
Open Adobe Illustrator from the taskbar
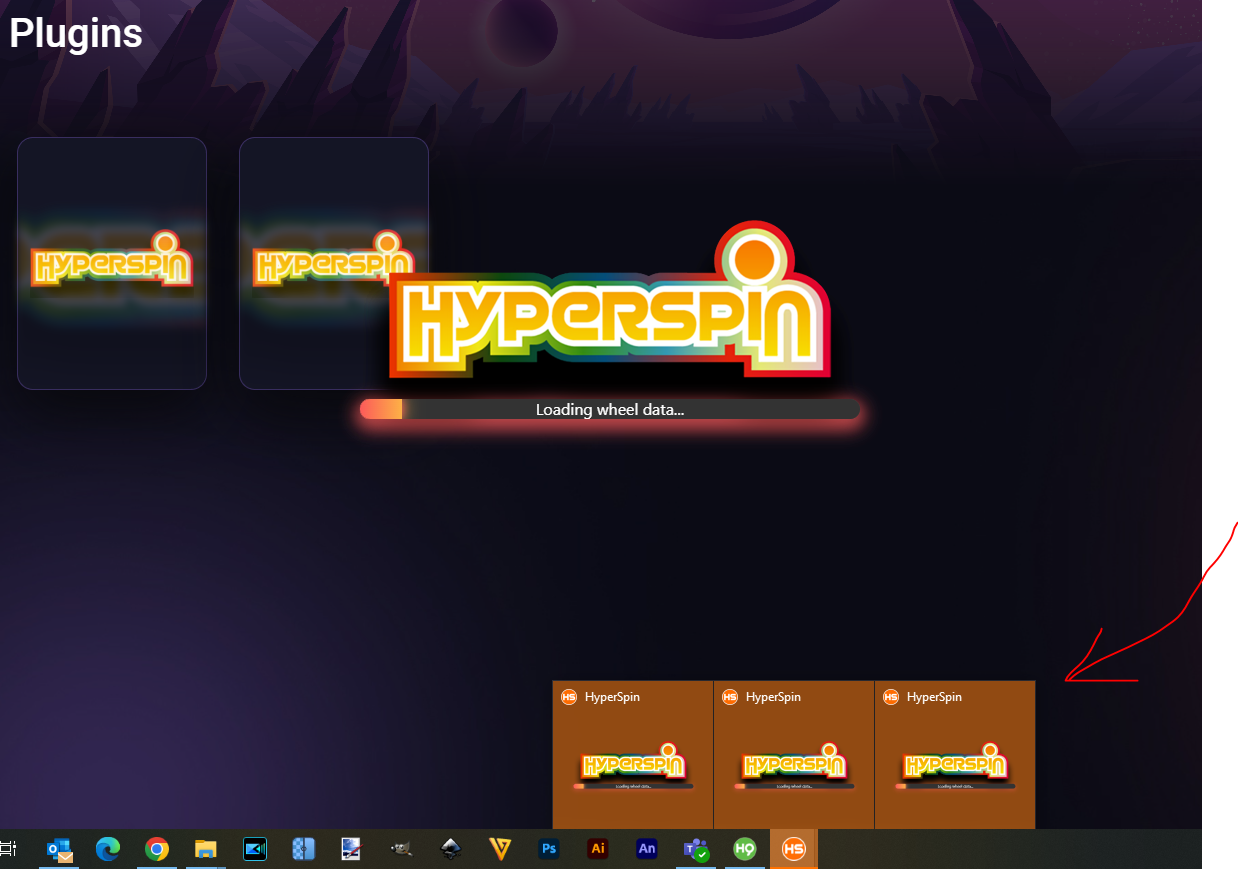pyautogui.click(x=597, y=849)
